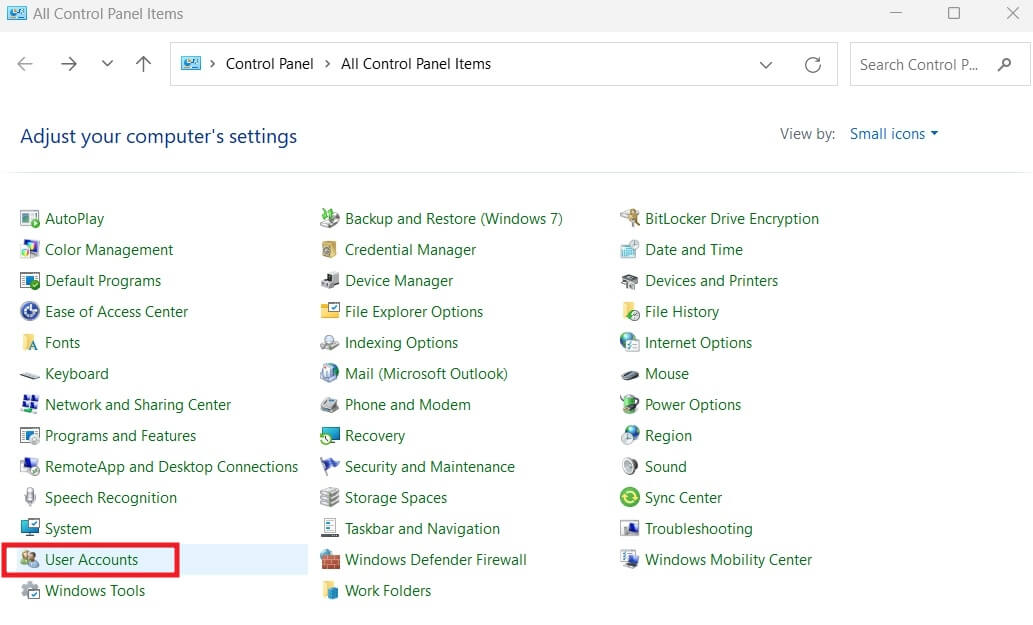Open BitLocker Drive Encryption
Screen dimensions: 1033x625
(x=731, y=218)
